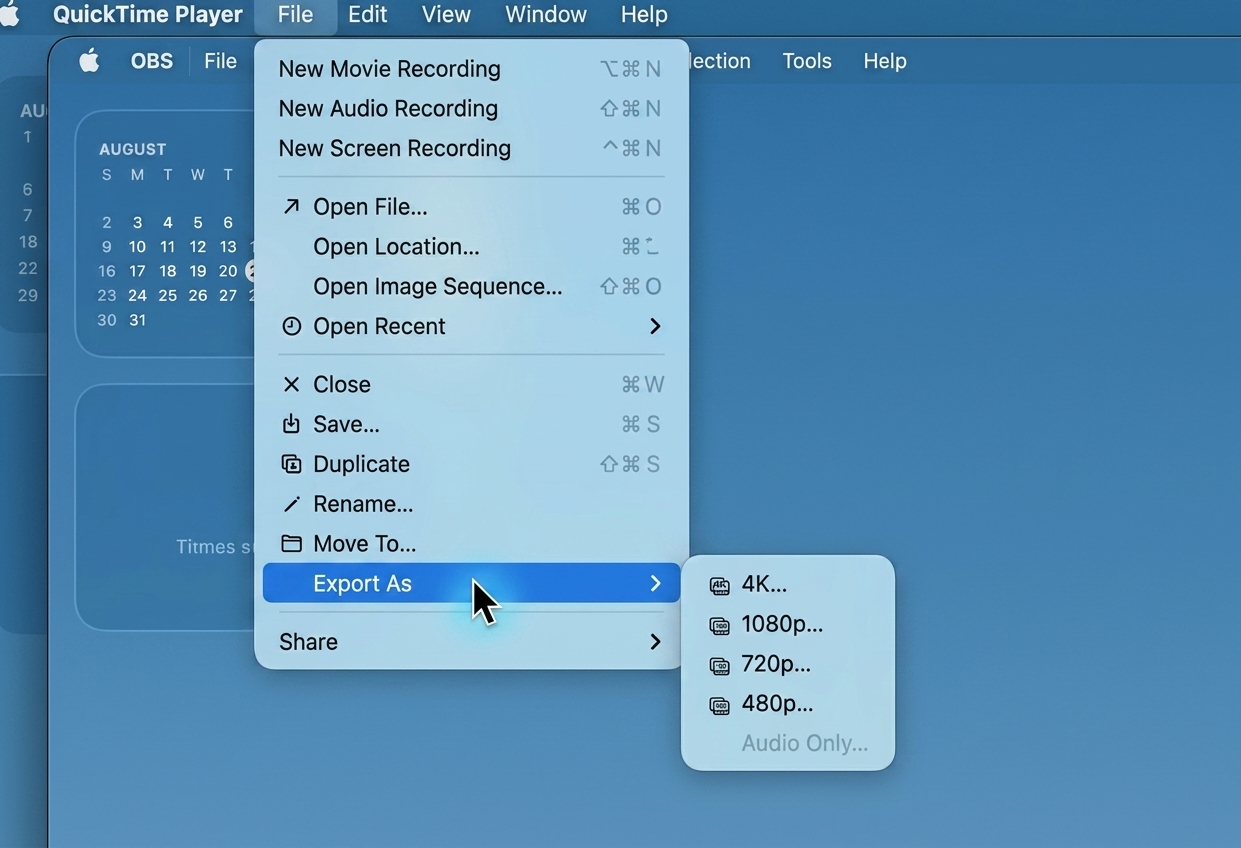Image resolution: width=1241 pixels, height=848 pixels.
Task: Select Open Image Sequence...
Action: pos(471,287)
